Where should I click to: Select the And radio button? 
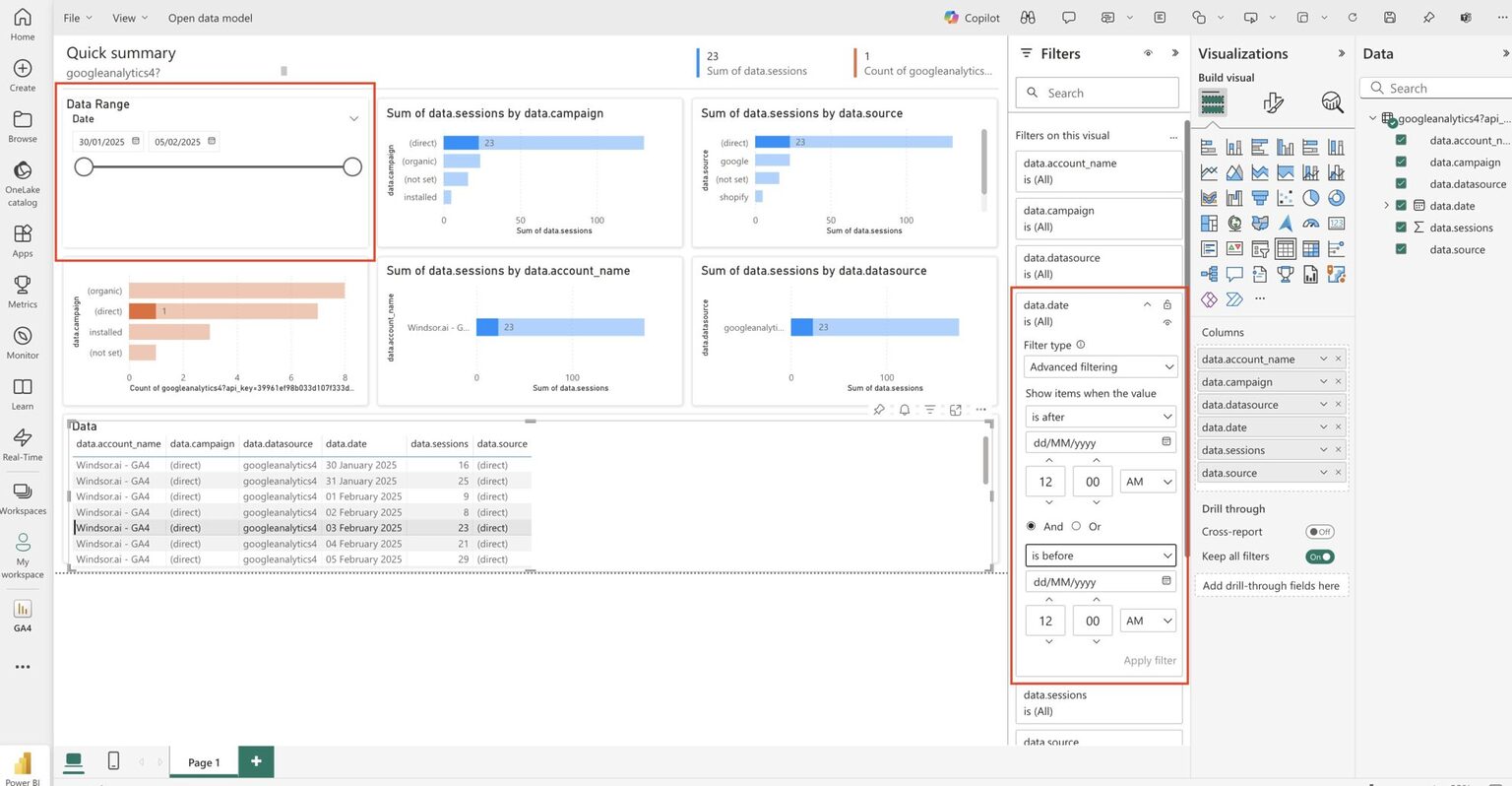pyautogui.click(x=1032, y=526)
